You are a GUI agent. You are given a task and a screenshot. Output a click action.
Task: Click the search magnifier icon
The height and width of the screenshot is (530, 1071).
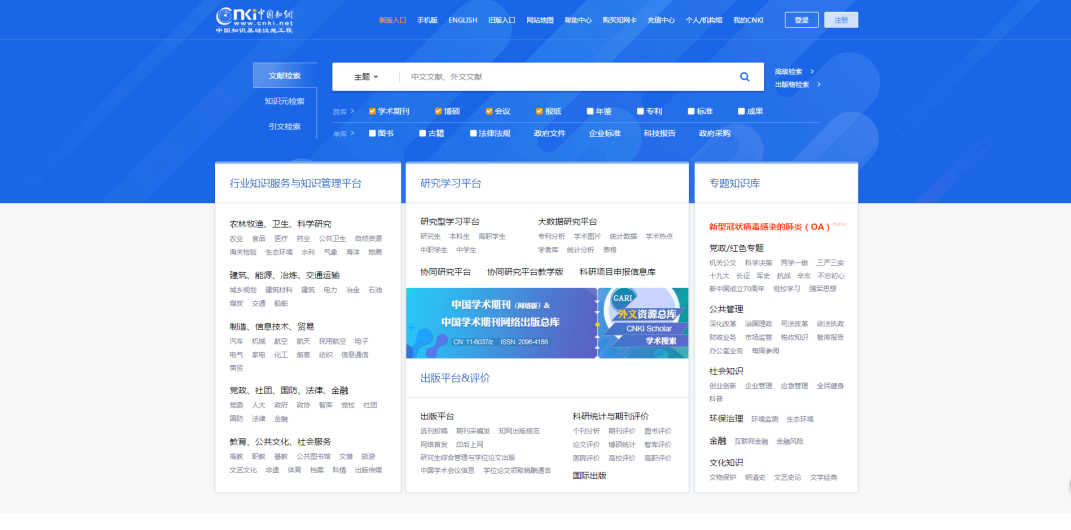[744, 77]
